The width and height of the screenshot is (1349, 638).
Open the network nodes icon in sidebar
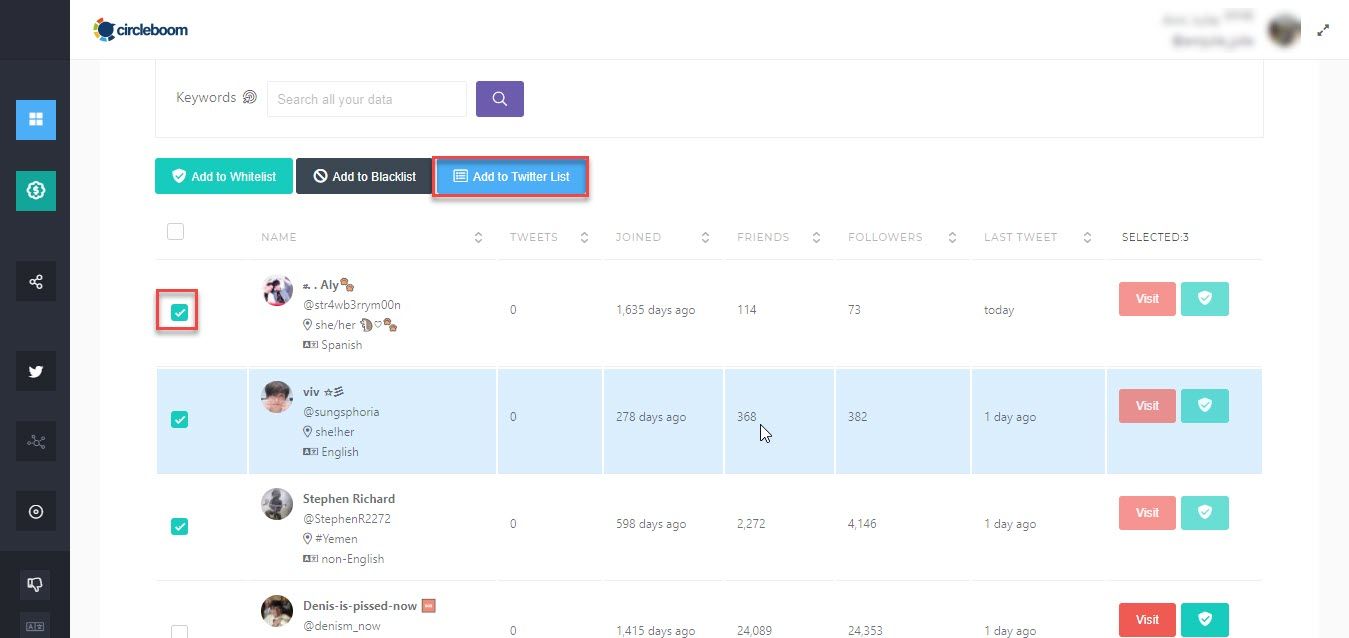pyautogui.click(x=36, y=441)
